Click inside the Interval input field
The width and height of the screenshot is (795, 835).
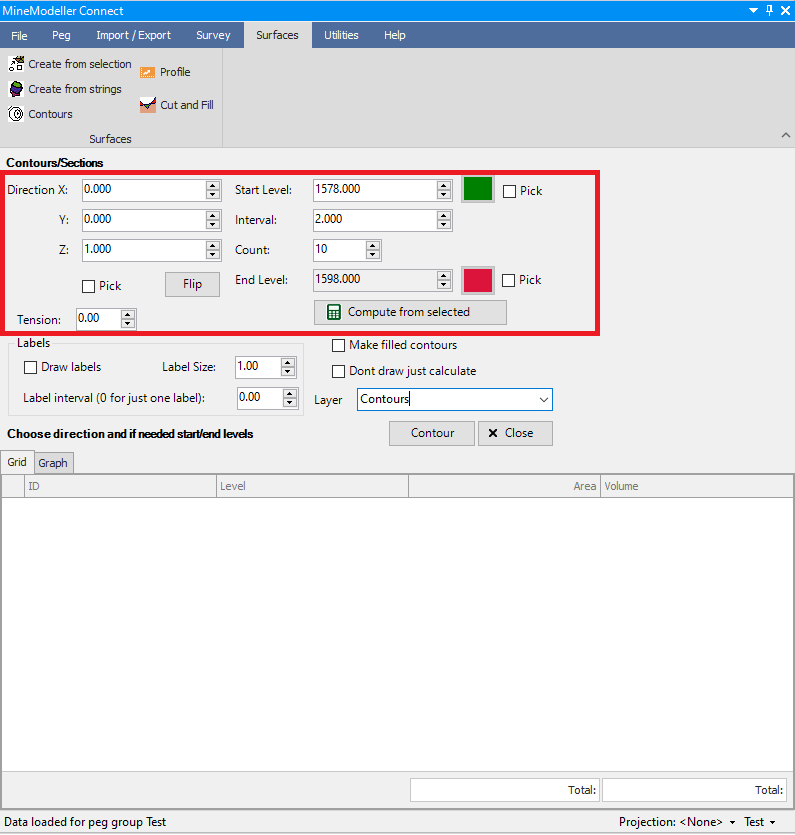pos(373,219)
